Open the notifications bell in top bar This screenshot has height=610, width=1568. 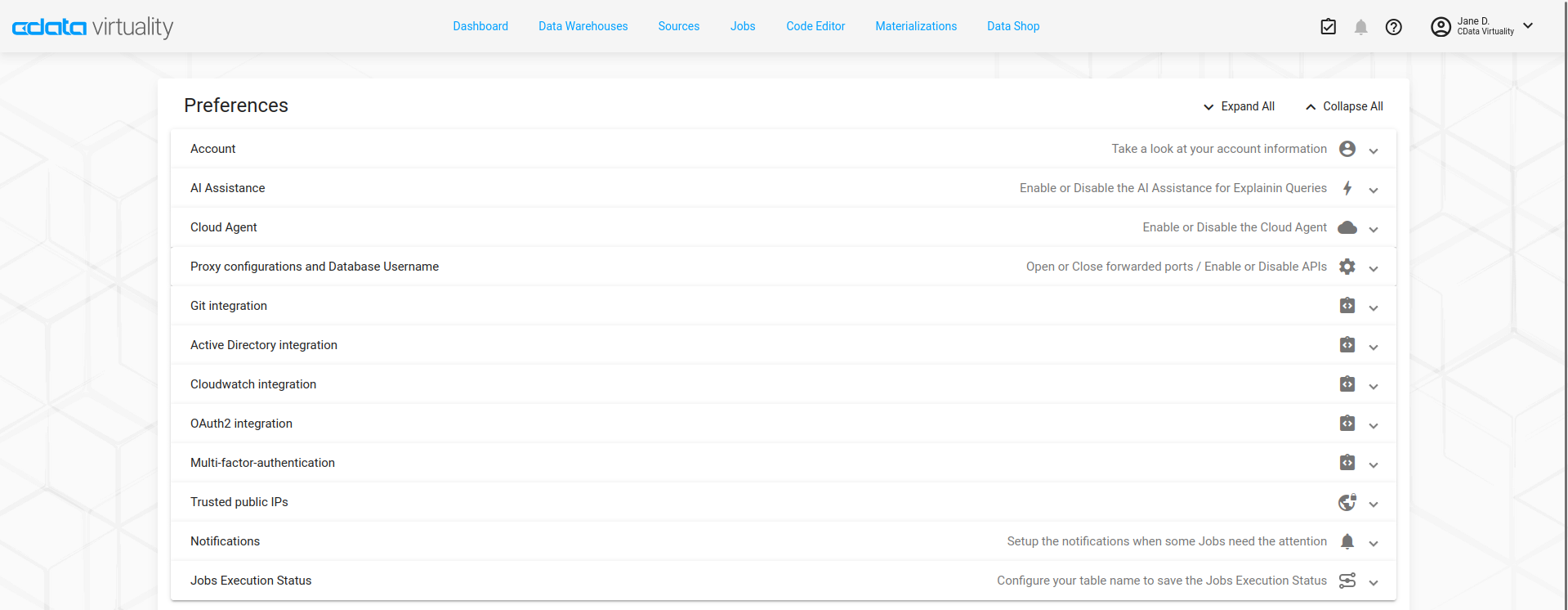1360,27
